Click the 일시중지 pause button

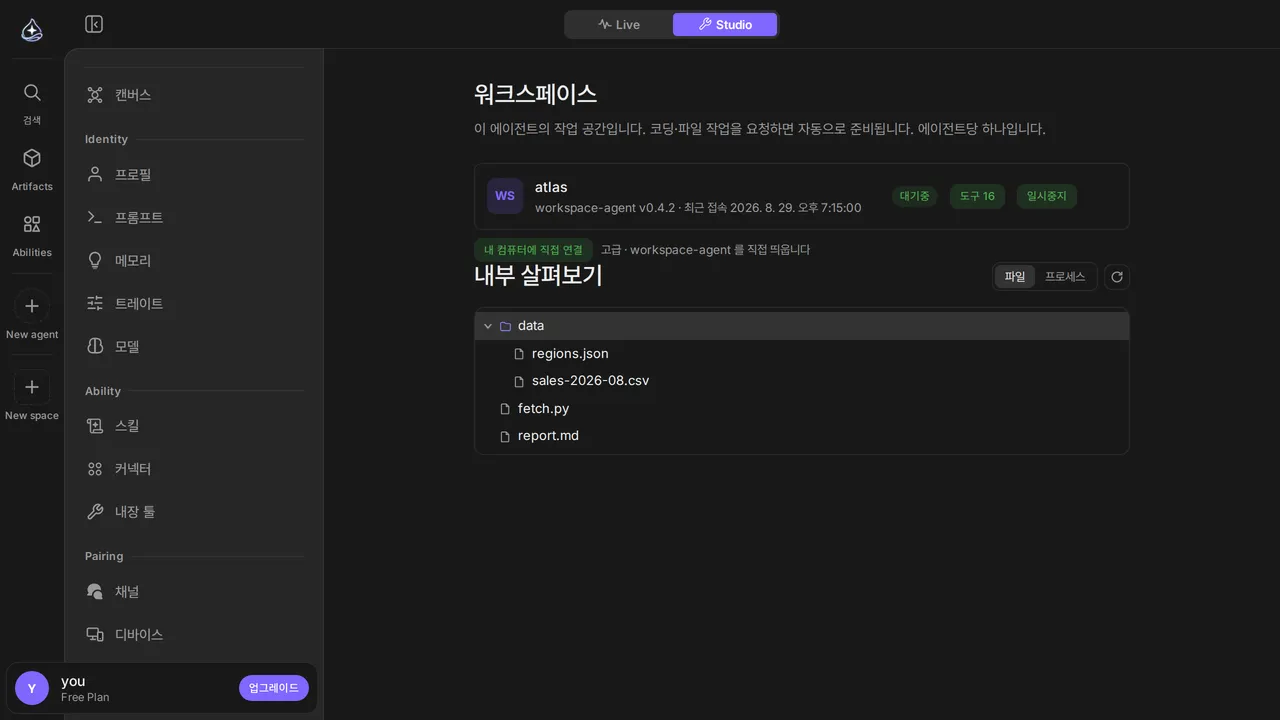click(1046, 196)
